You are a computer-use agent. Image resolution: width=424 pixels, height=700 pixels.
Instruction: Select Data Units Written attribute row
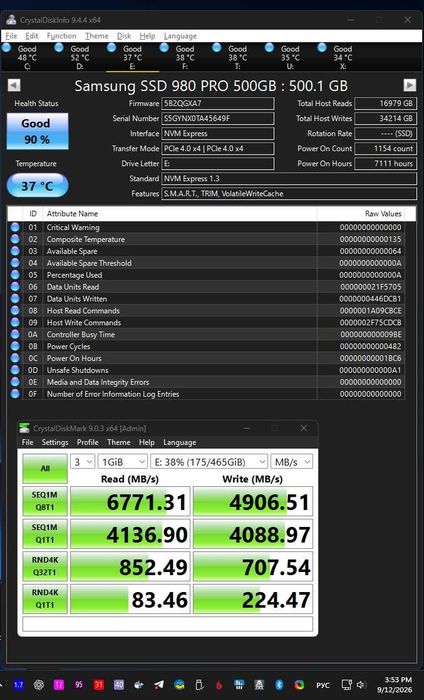207,299
